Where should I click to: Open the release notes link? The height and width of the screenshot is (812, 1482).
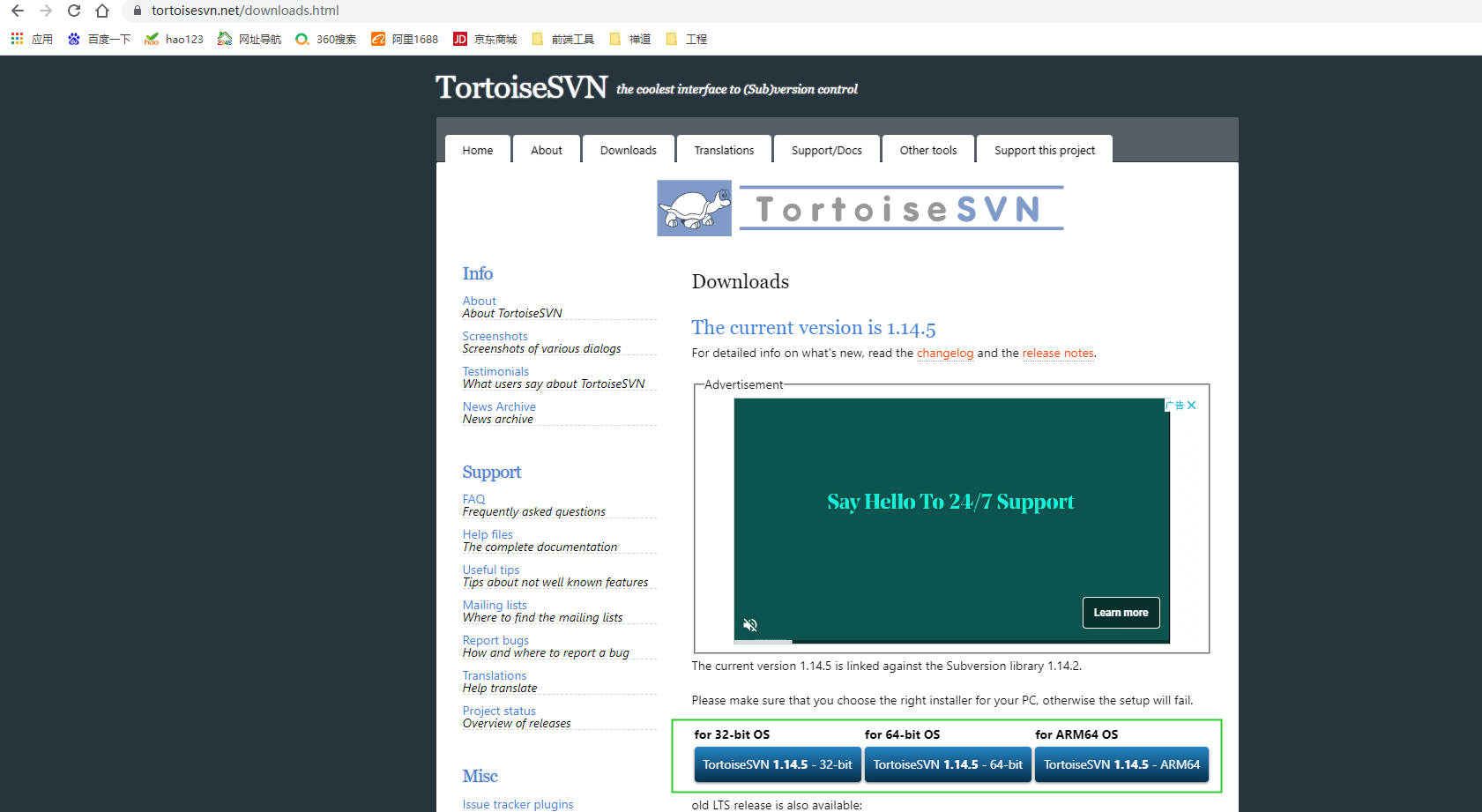pyautogui.click(x=1058, y=353)
